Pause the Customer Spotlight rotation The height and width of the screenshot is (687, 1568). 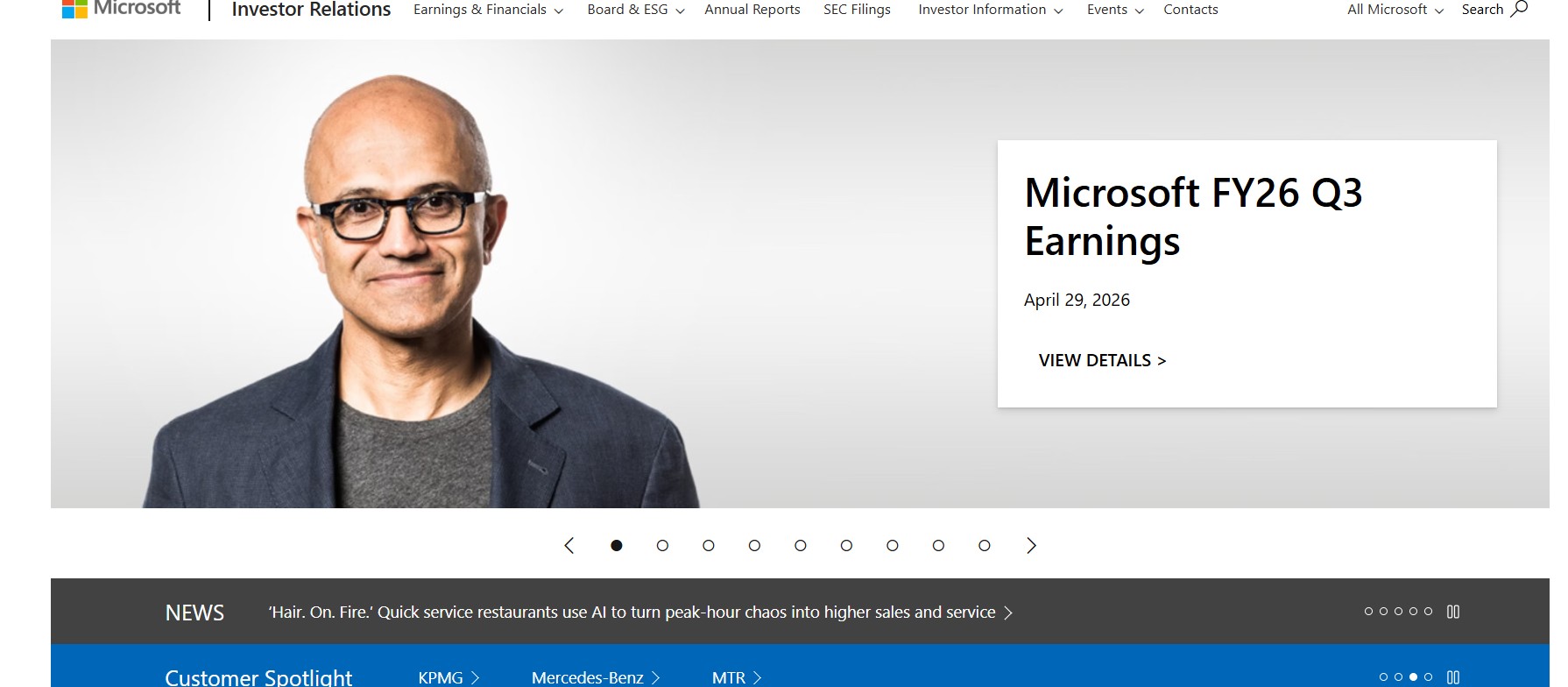click(1453, 677)
